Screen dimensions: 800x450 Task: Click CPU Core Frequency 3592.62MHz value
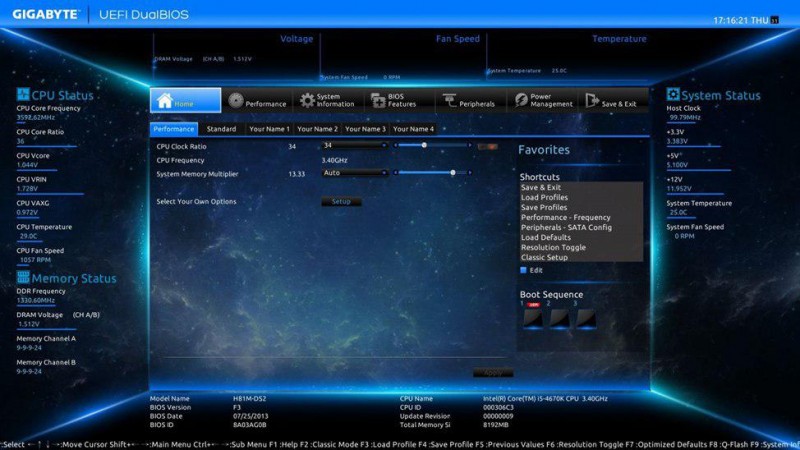(x=36, y=117)
